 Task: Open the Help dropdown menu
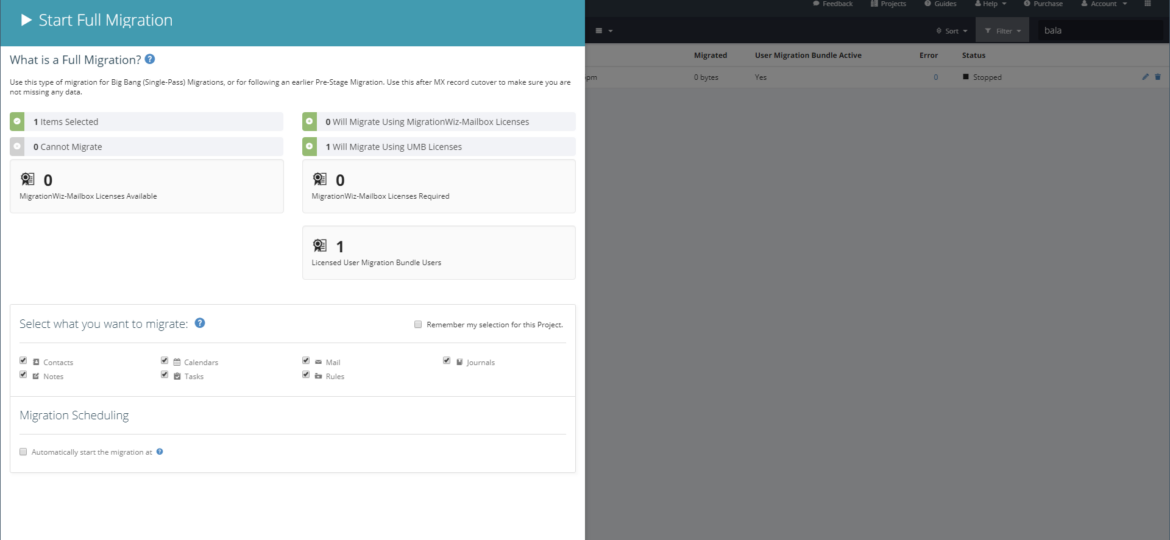tap(990, 4)
